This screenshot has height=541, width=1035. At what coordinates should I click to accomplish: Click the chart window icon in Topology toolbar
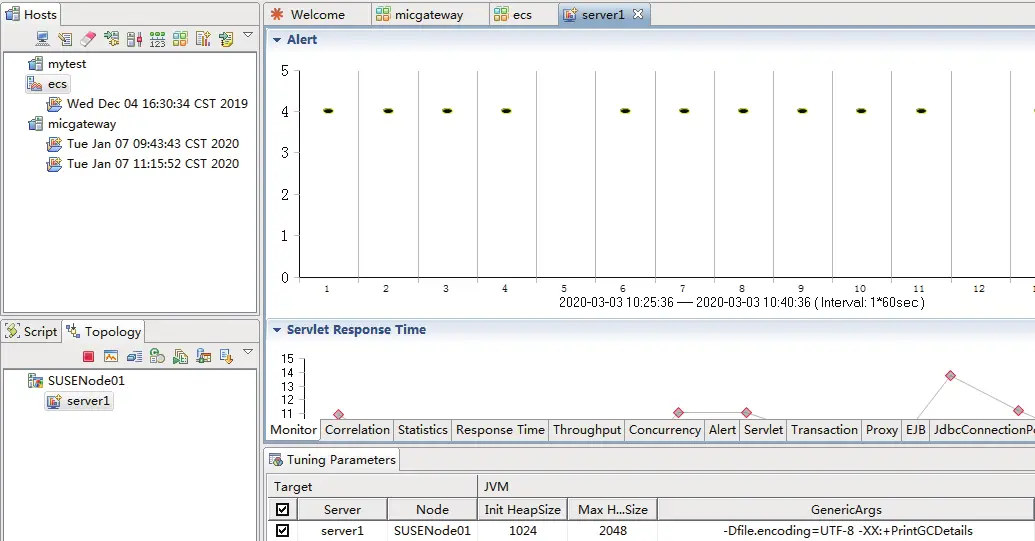pos(111,357)
